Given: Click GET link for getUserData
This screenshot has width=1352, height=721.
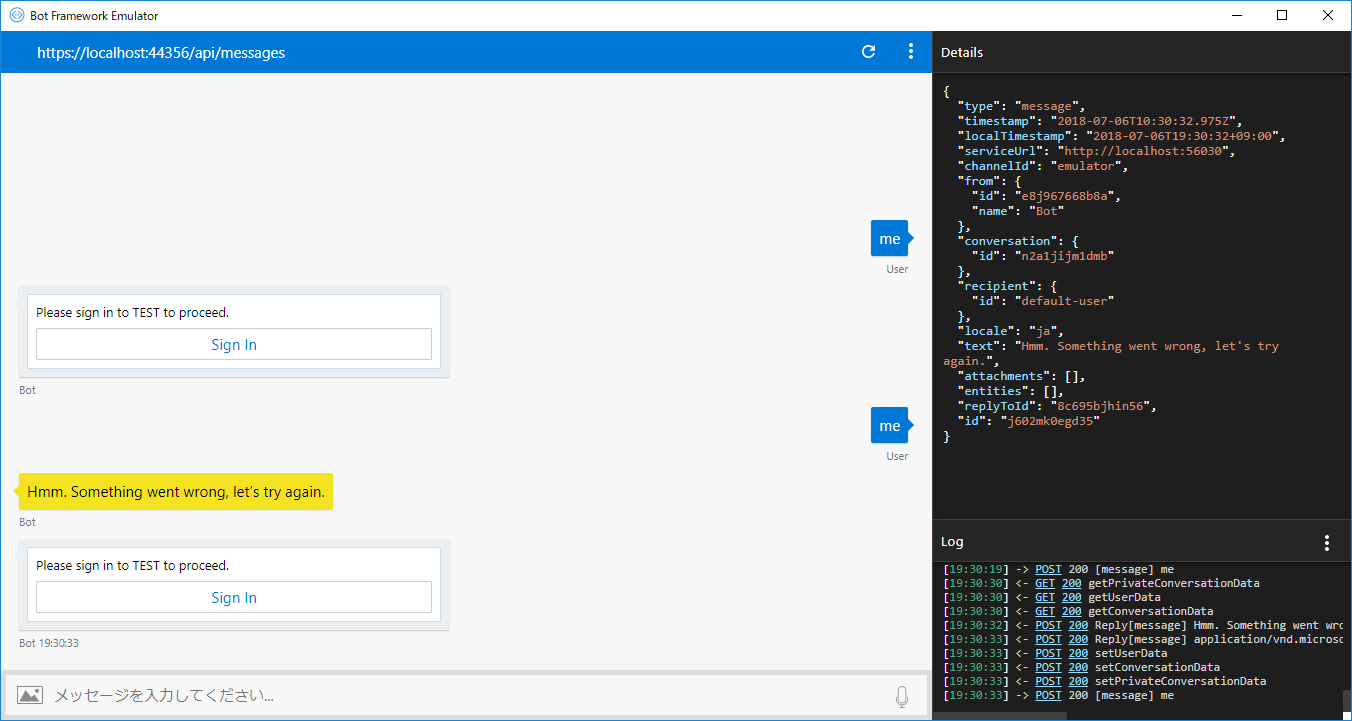Looking at the screenshot, I should coord(1045,597).
